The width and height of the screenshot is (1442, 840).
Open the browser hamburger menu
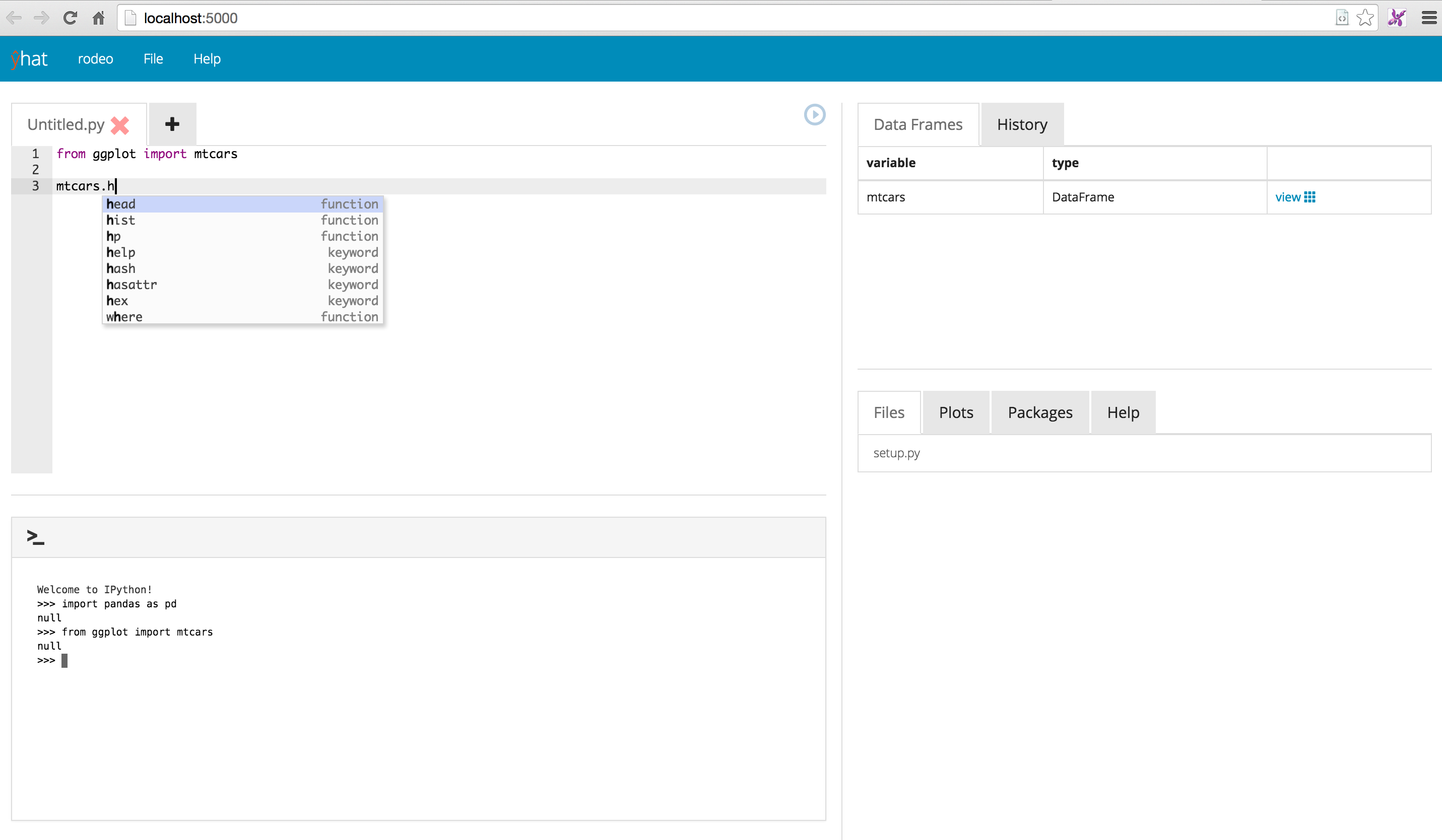1428,18
